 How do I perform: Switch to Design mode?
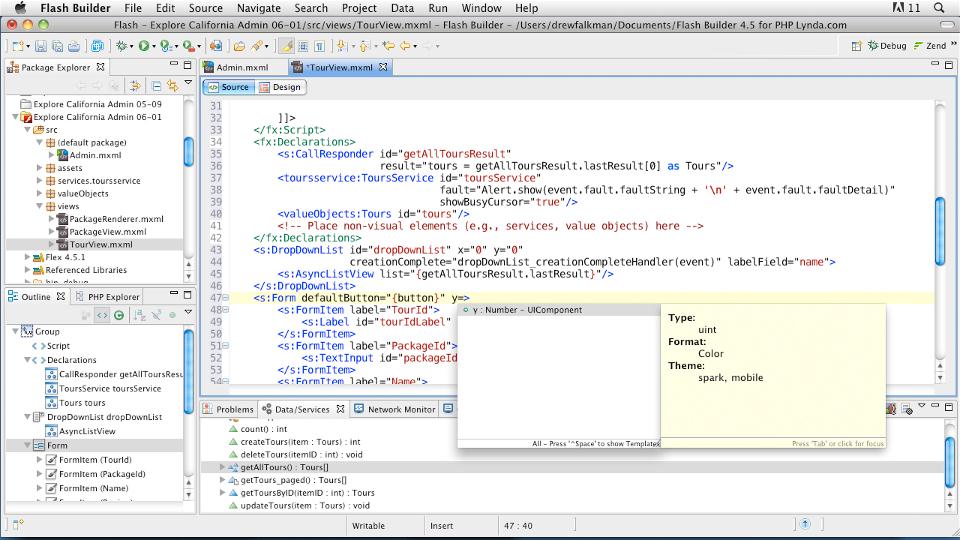coord(280,87)
